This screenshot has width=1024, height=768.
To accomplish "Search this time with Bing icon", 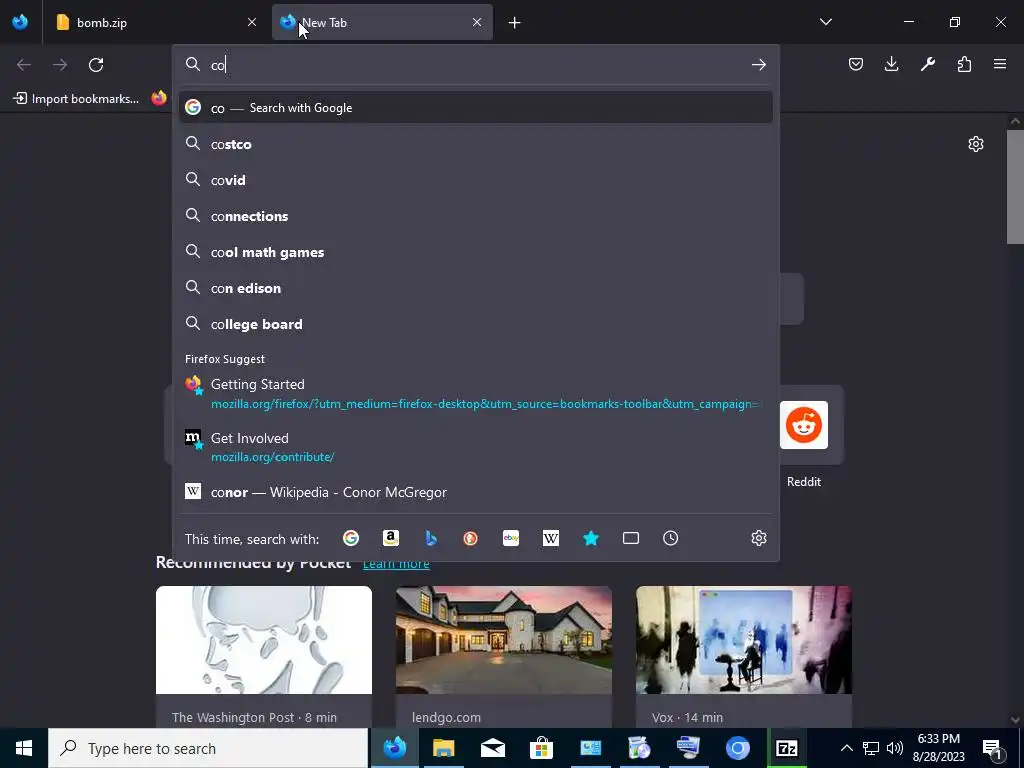I will coord(431,538).
